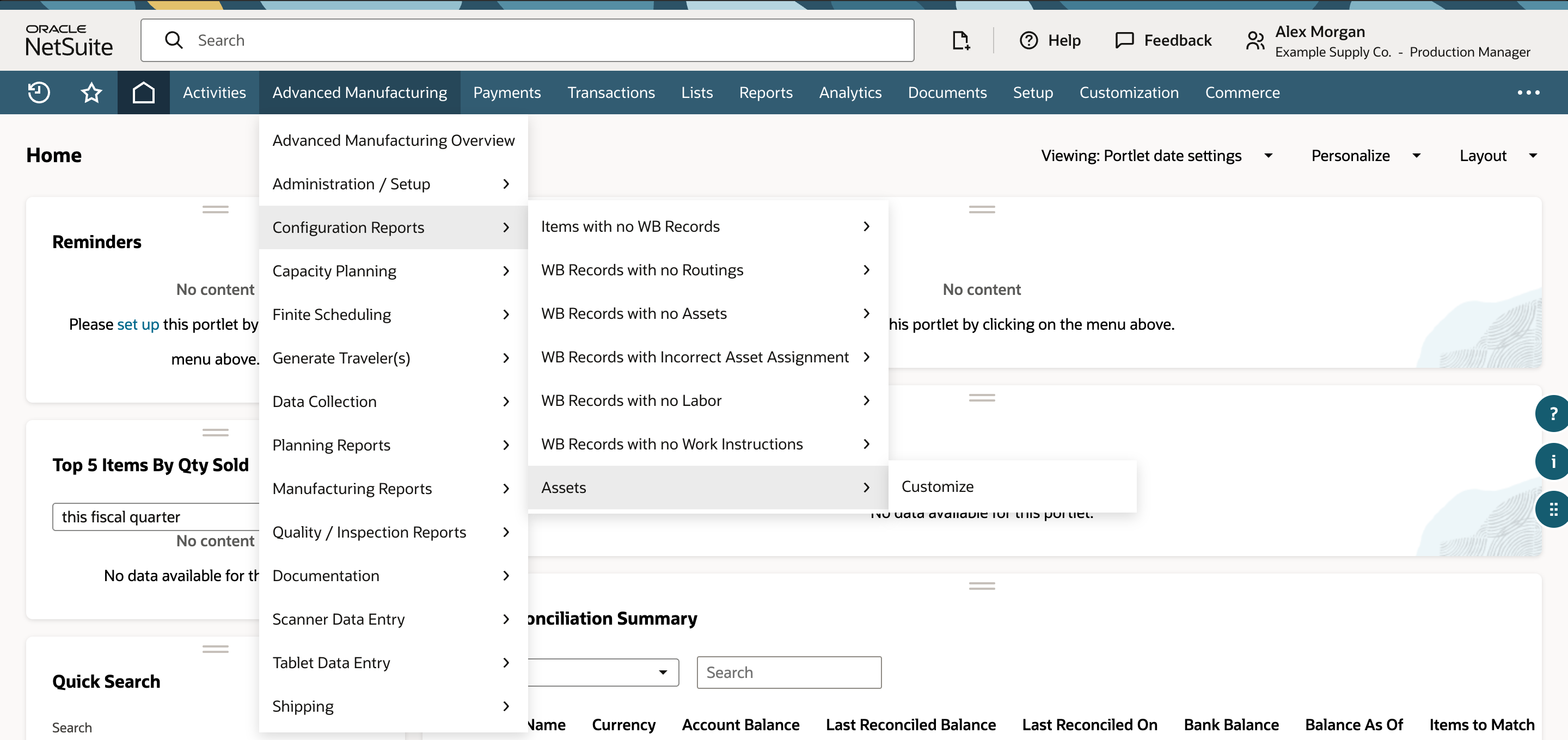Viewport: 1568px width, 740px height.
Task: Click the Reminders portlet drag handle
Action: (216, 209)
